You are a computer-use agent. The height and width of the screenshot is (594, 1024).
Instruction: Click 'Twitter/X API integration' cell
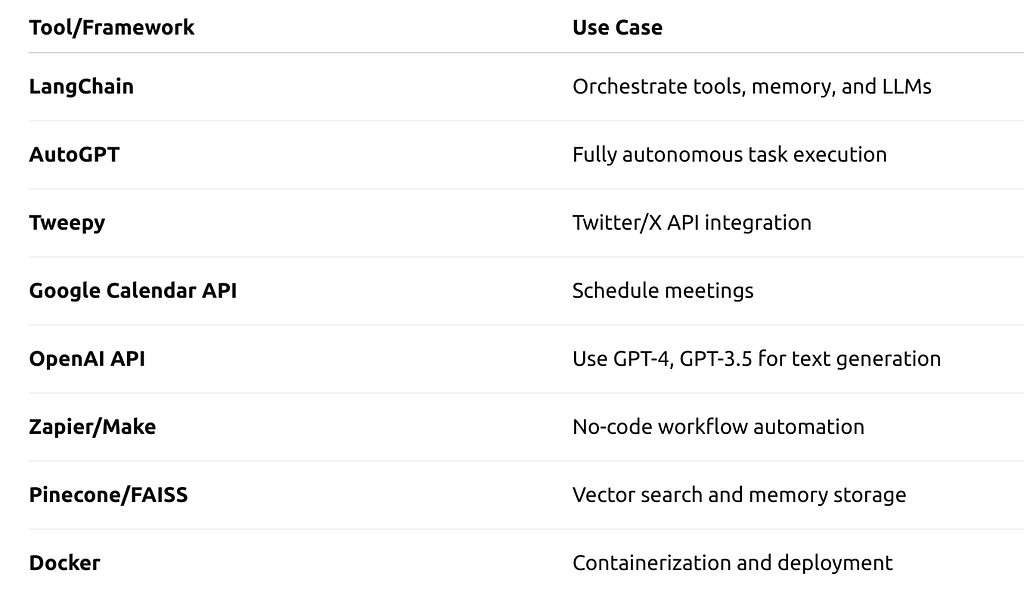coord(692,223)
